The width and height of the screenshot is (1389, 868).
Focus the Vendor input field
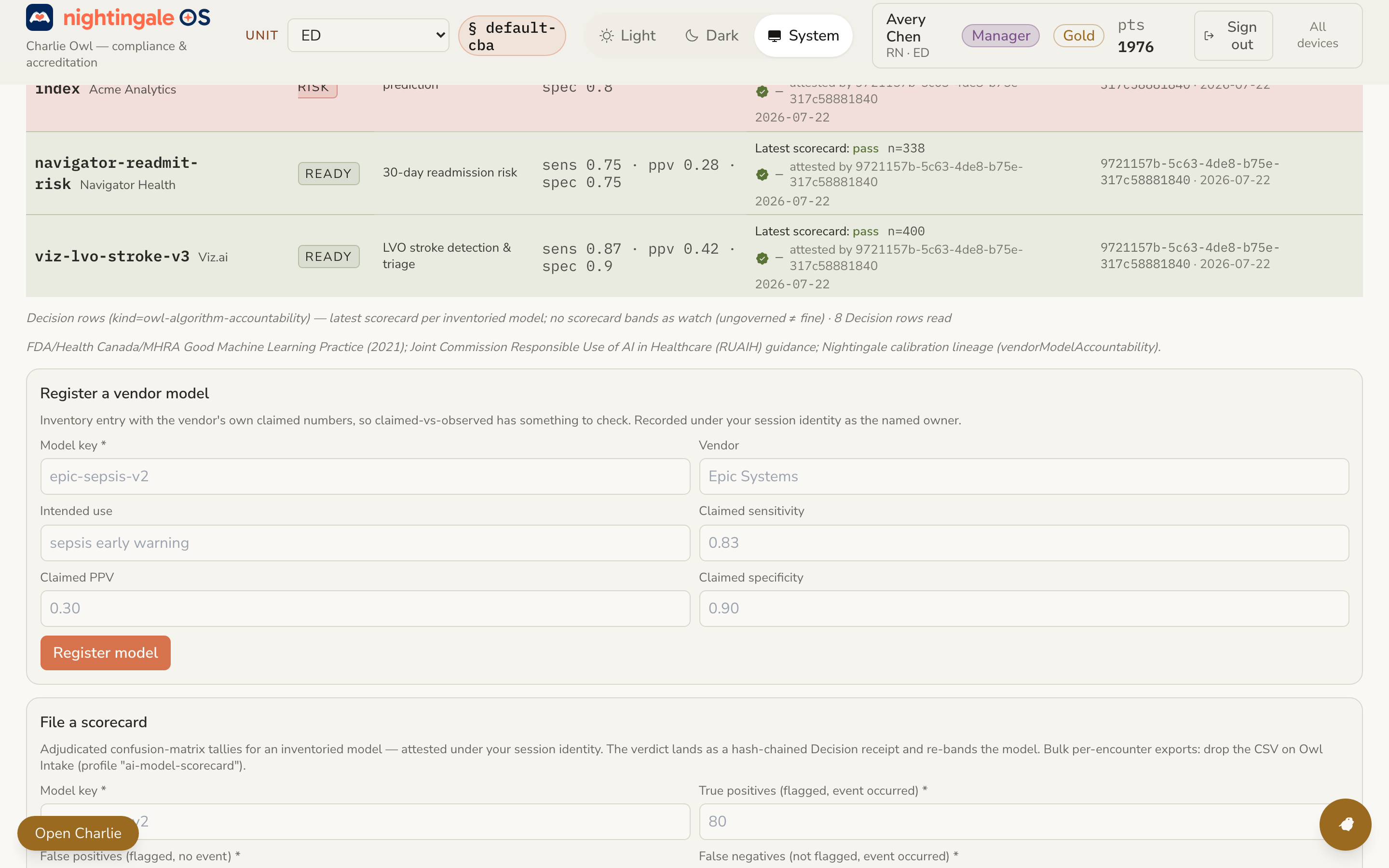coord(1024,476)
